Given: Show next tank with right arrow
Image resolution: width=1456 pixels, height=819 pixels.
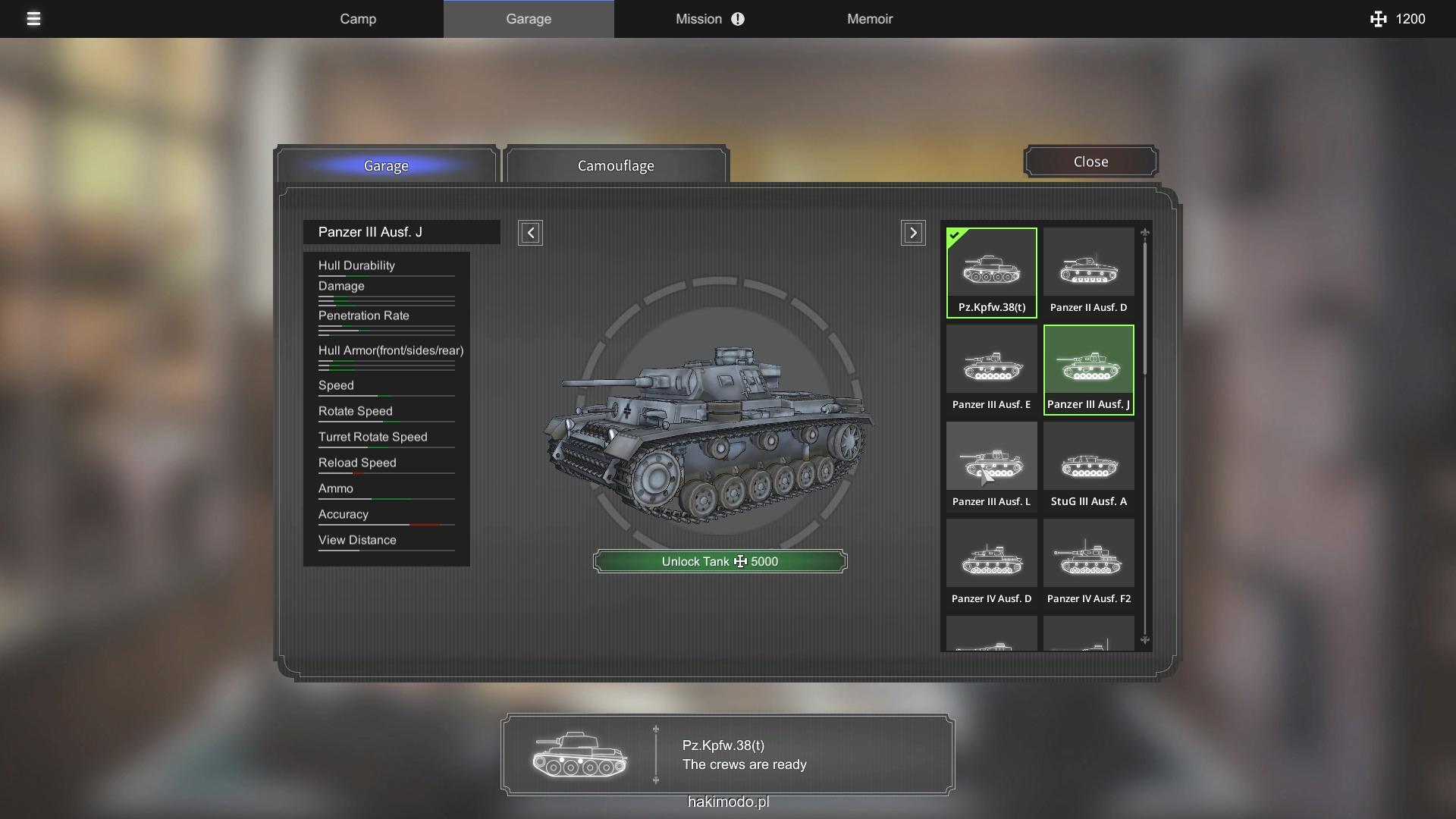Looking at the screenshot, I should [x=913, y=233].
